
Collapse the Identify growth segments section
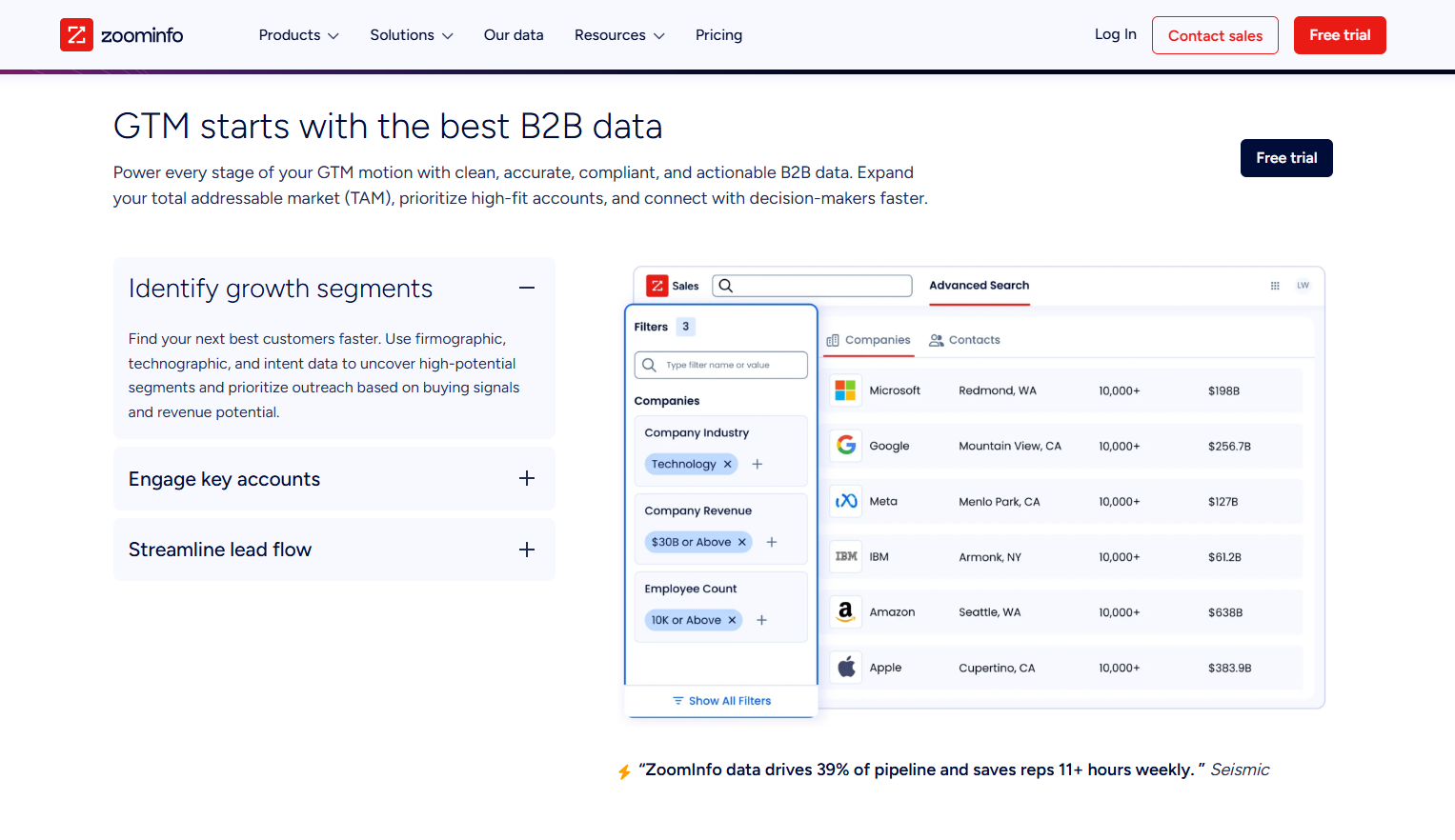click(527, 288)
